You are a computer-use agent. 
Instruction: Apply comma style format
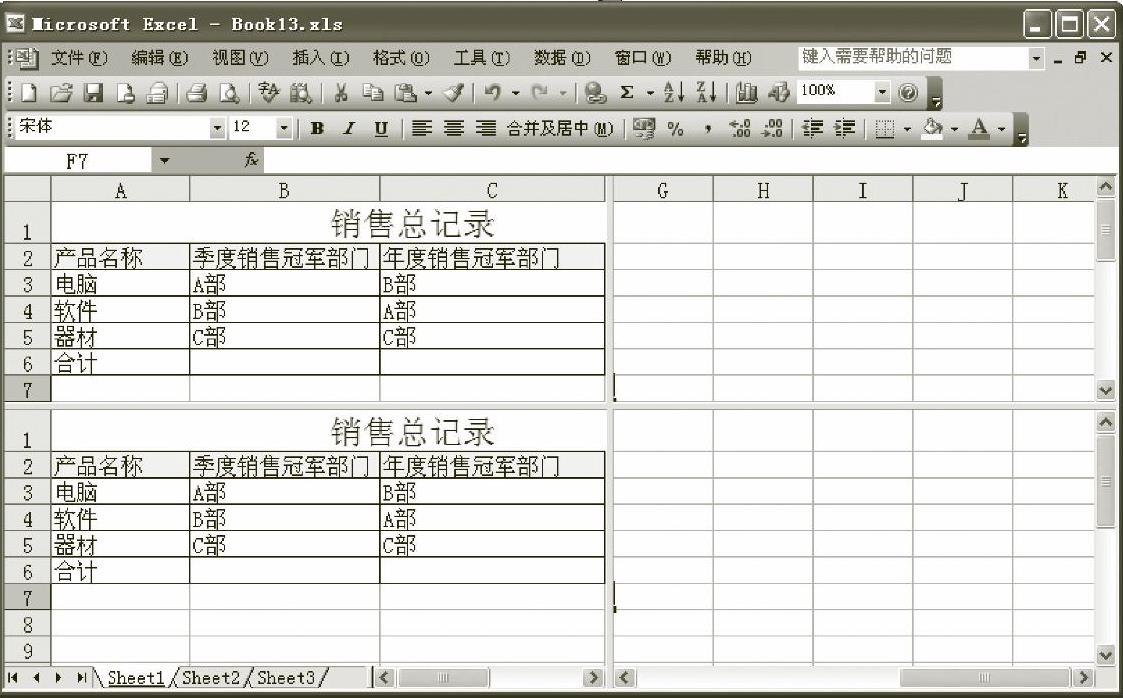coord(708,129)
